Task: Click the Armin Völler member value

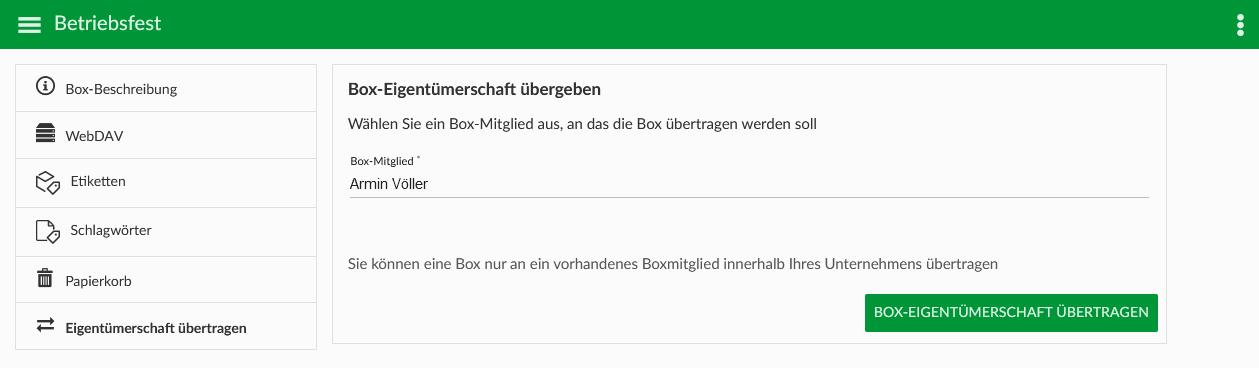Action: click(x=389, y=184)
